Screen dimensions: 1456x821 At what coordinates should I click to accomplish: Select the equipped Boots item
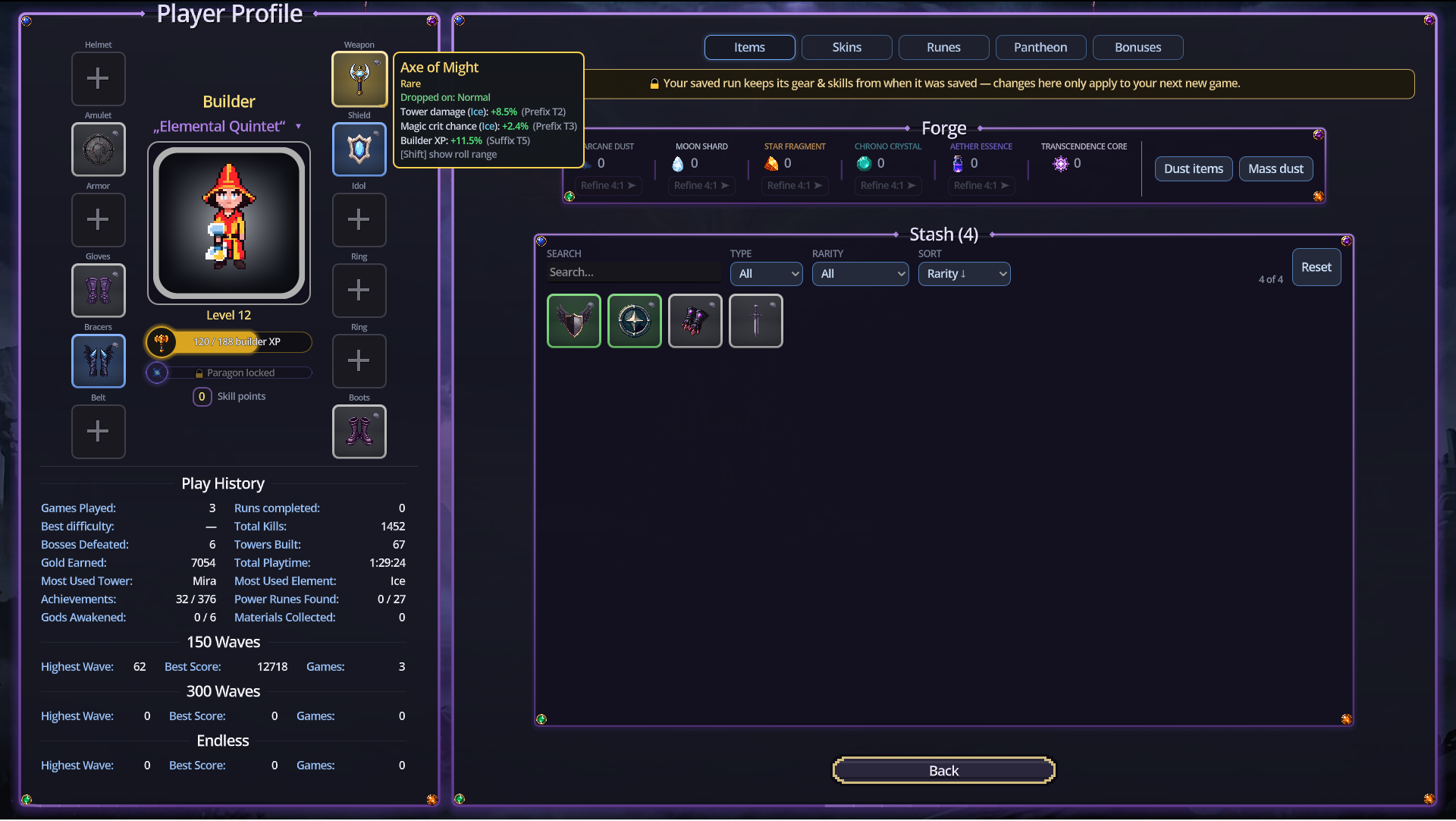click(359, 432)
